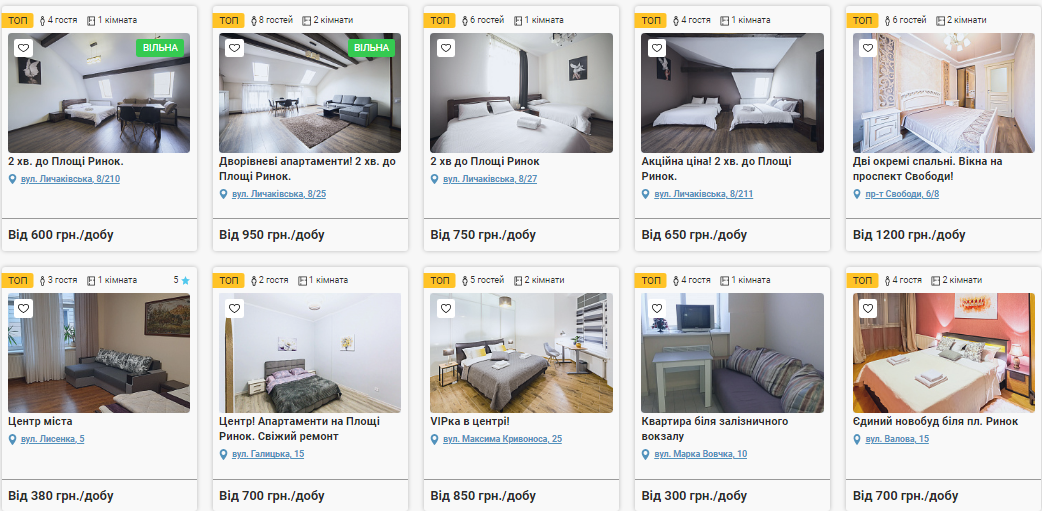1042x511 pixels.
Task: Open address link пр-т Свободи, 6/8
Action: click(902, 194)
